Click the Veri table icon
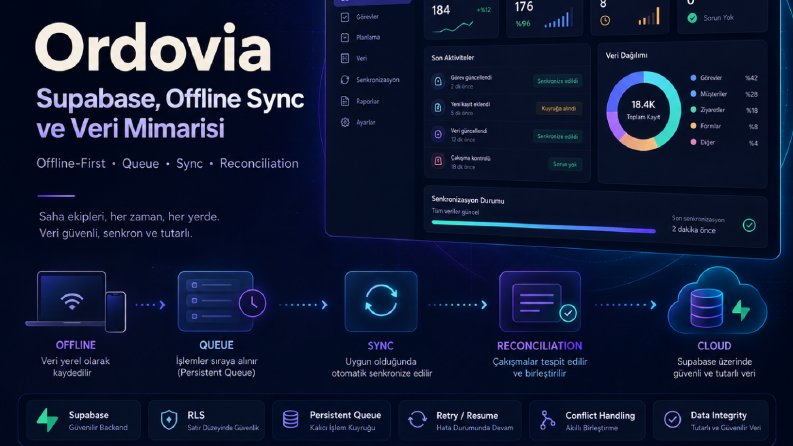Image resolution: width=793 pixels, height=446 pixels. [345, 58]
